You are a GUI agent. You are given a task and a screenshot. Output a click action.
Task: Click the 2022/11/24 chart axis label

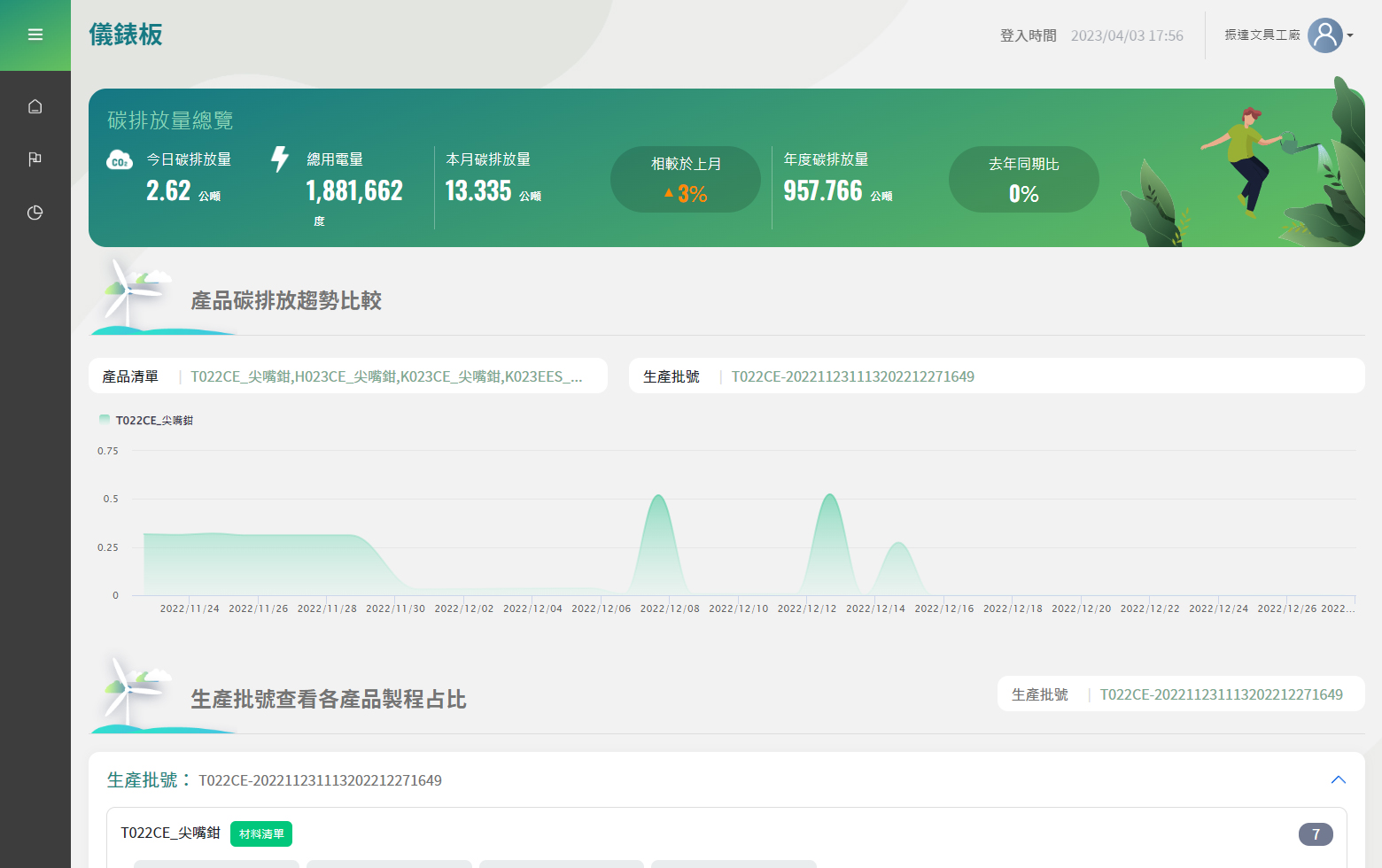click(x=190, y=608)
